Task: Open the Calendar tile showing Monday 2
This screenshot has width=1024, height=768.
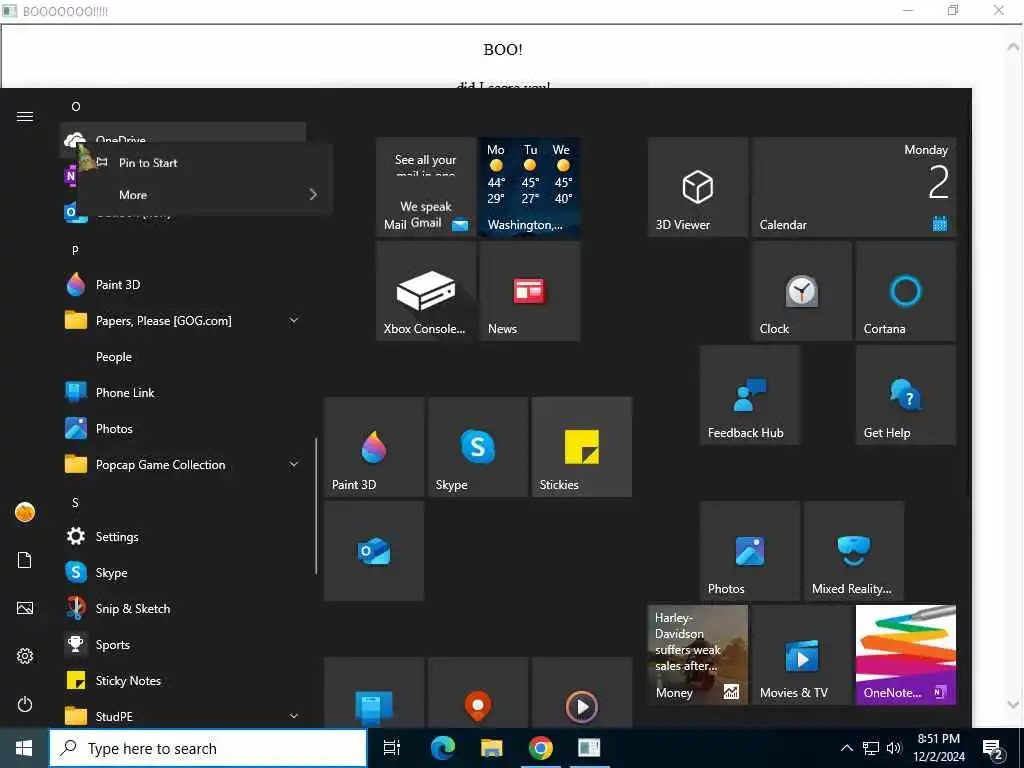Action: click(854, 187)
